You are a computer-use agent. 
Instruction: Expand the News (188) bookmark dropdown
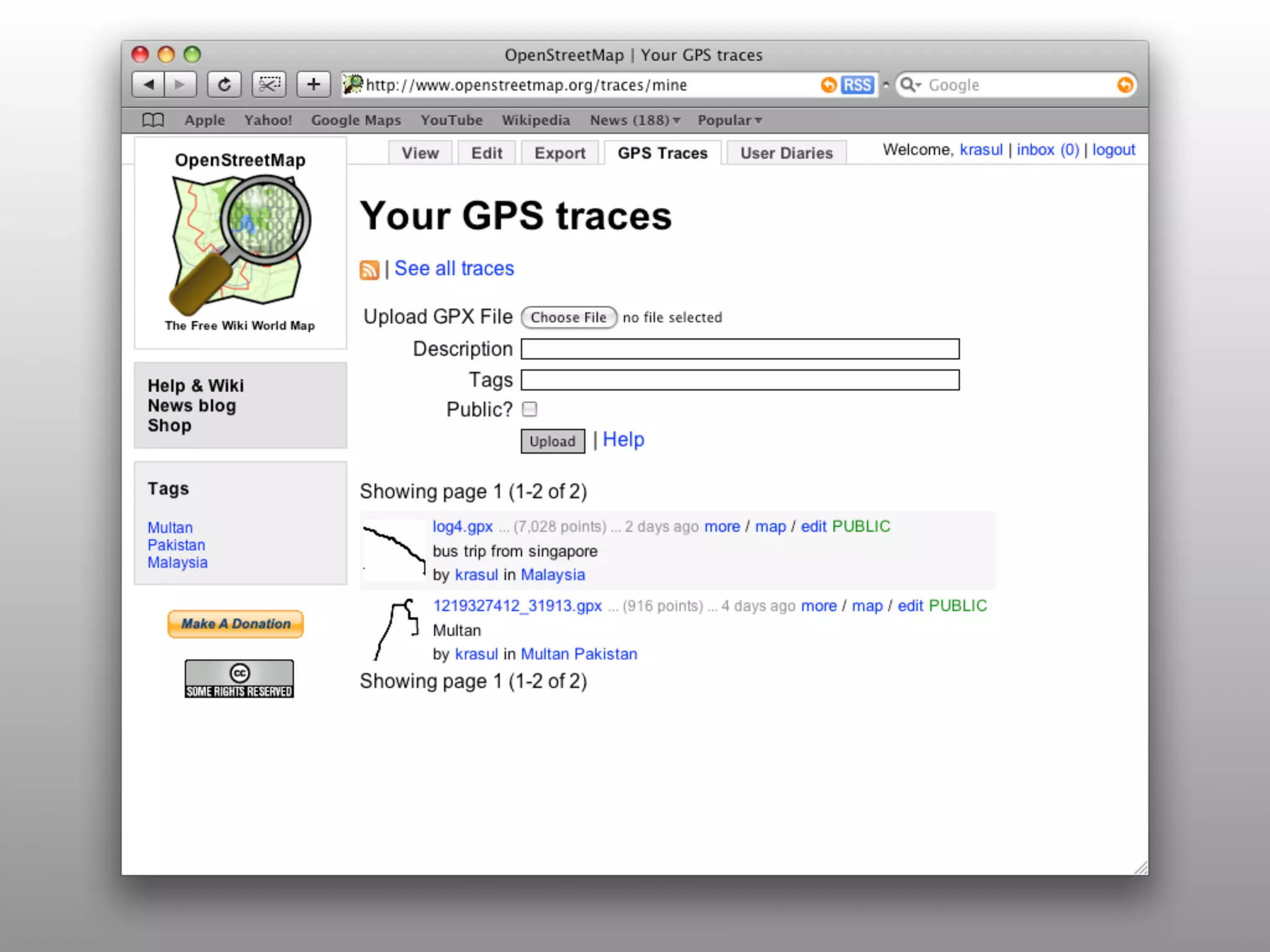pos(634,120)
